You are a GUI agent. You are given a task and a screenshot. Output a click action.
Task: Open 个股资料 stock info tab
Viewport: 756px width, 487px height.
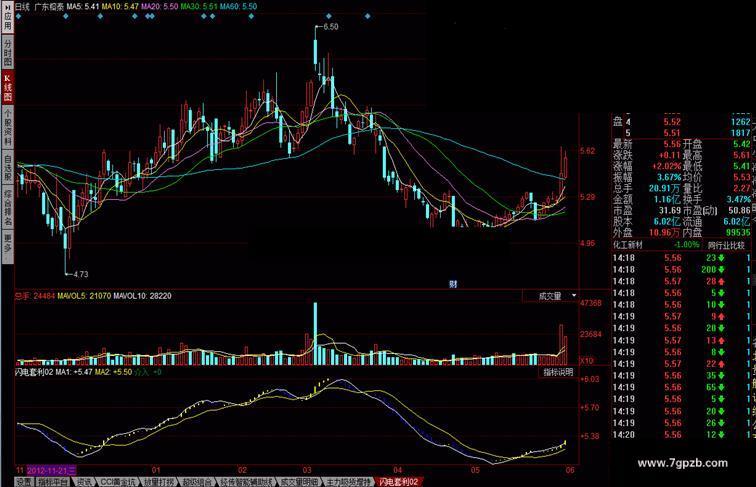(7, 127)
